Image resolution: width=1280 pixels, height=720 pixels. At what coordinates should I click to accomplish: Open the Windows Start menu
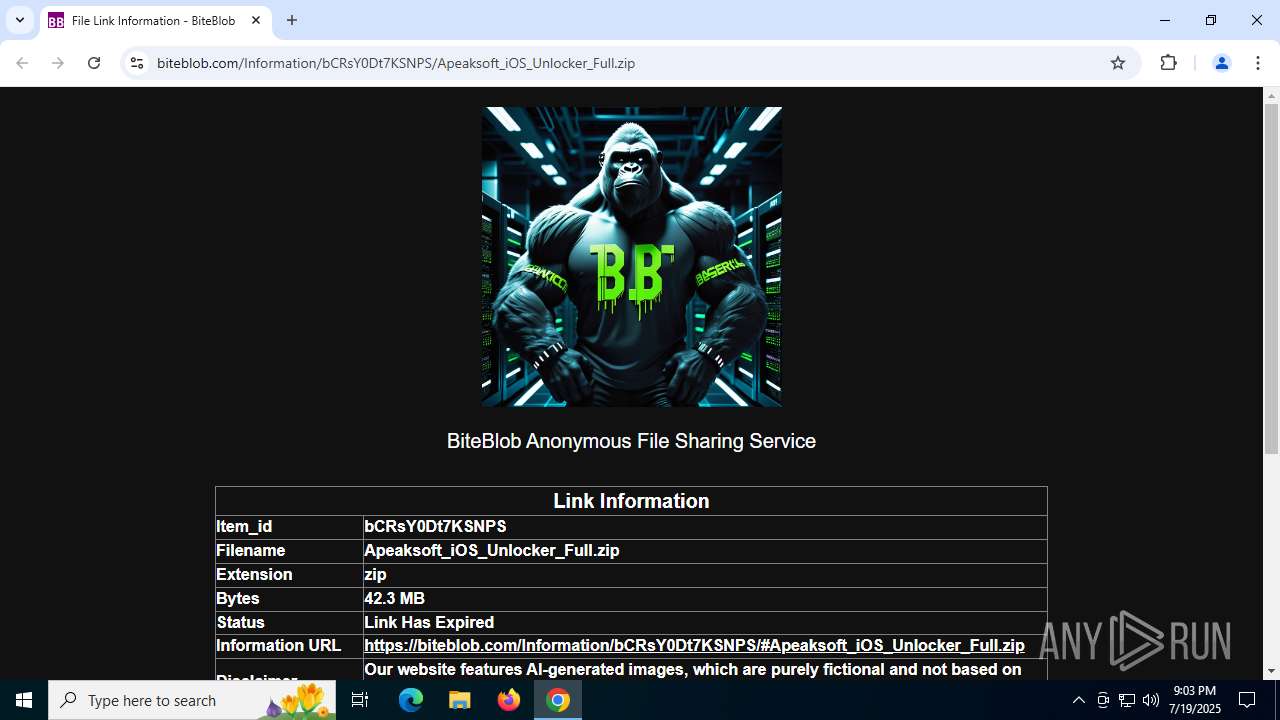coord(24,700)
